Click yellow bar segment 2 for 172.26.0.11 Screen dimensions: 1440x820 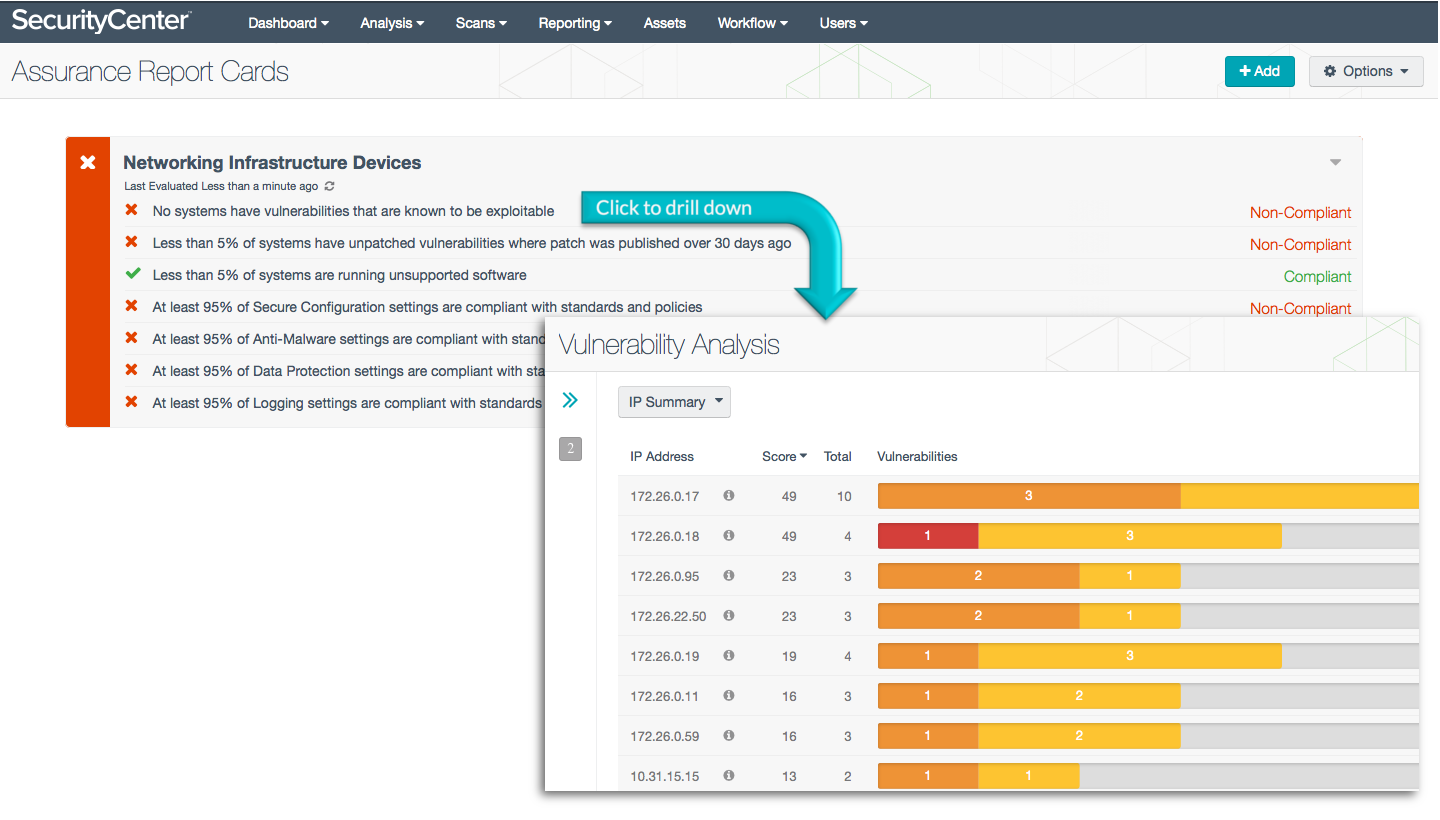pyautogui.click(x=1079, y=696)
